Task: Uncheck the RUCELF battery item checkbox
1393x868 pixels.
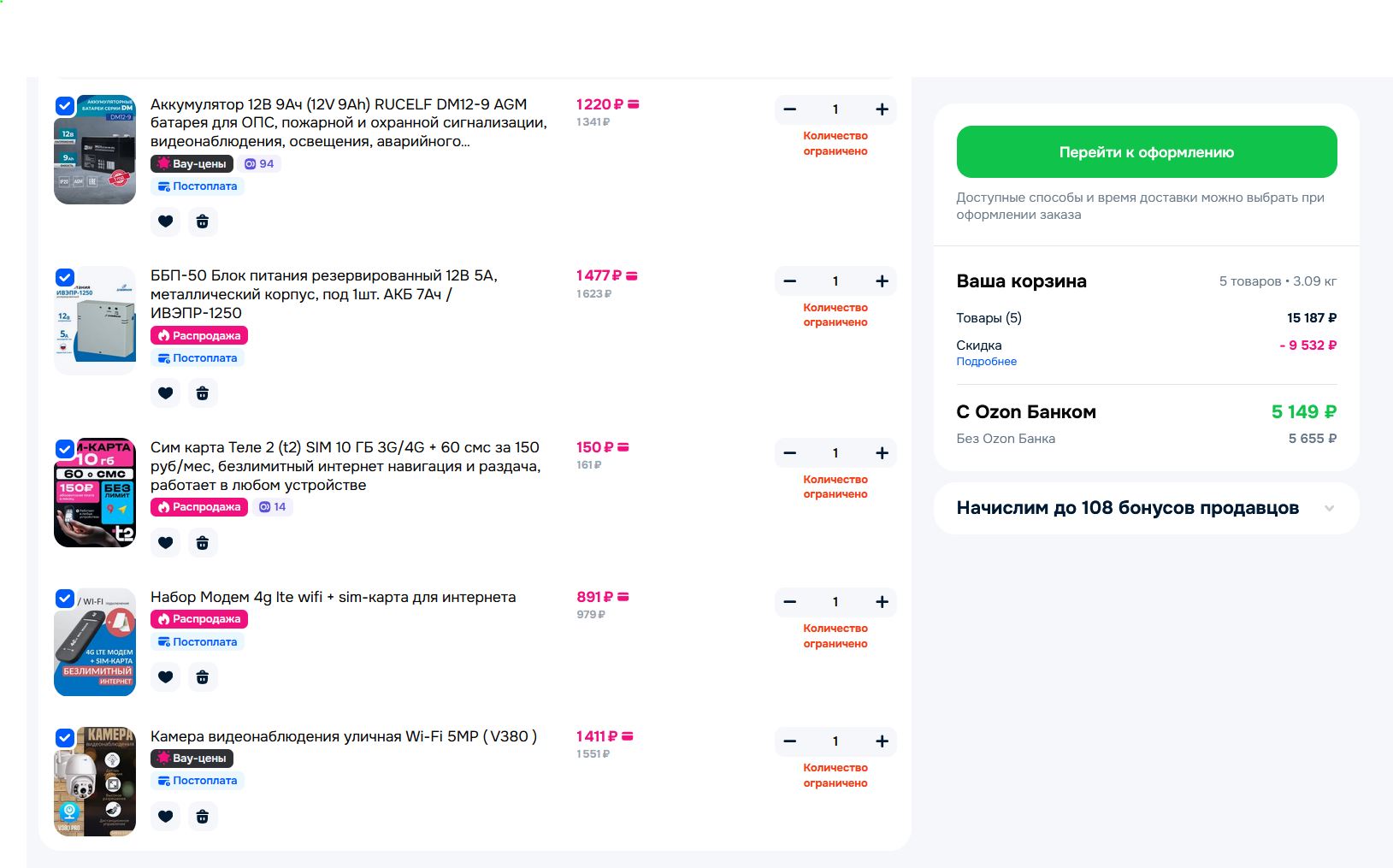Action: coord(65,106)
